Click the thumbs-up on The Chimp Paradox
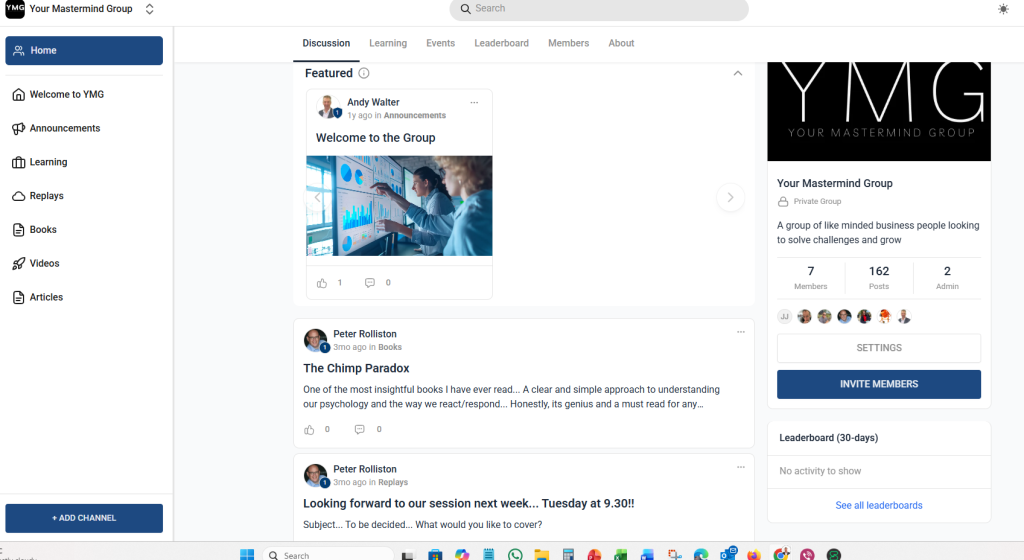Image resolution: width=1024 pixels, height=560 pixels. (x=310, y=430)
